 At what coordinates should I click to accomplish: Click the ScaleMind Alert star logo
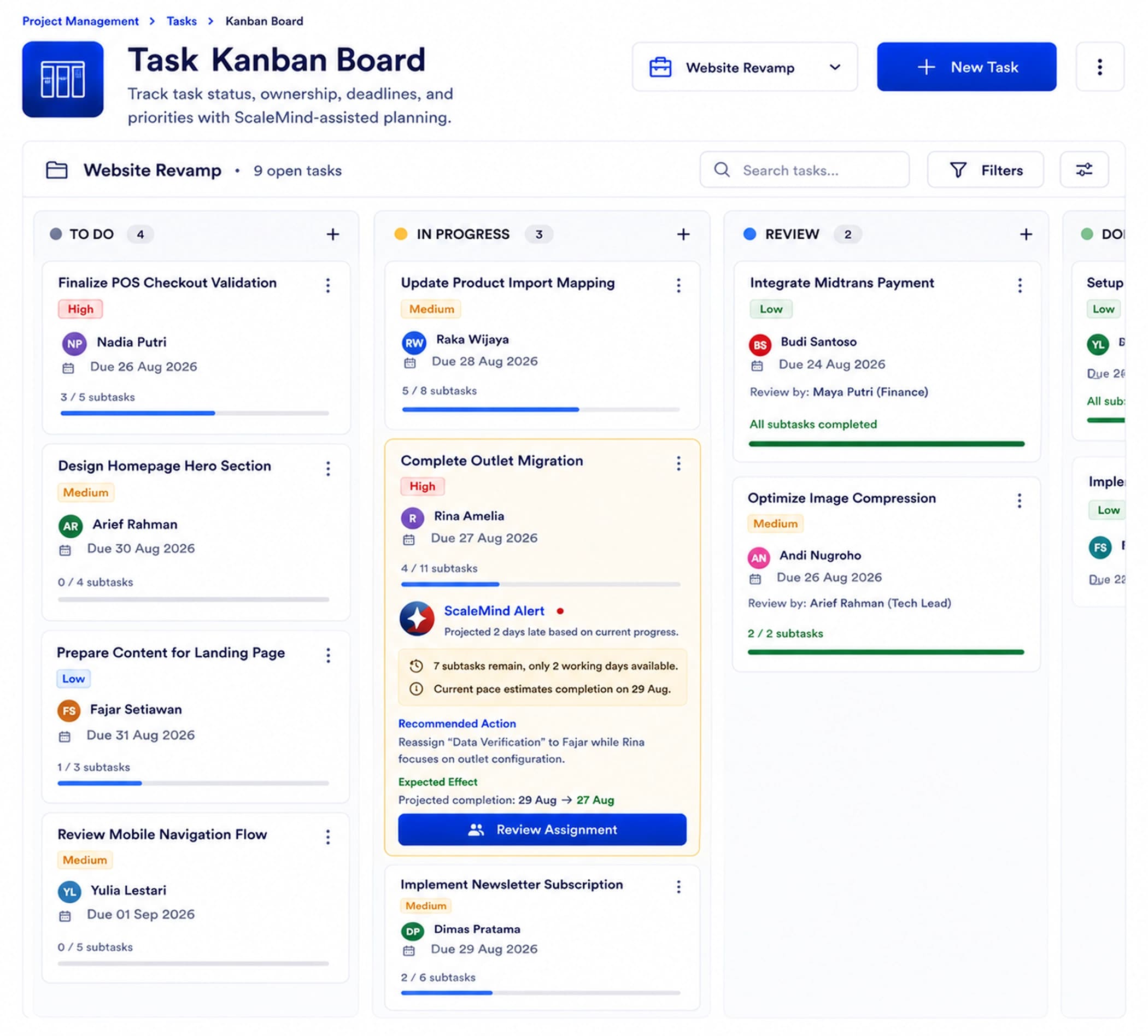click(x=417, y=619)
